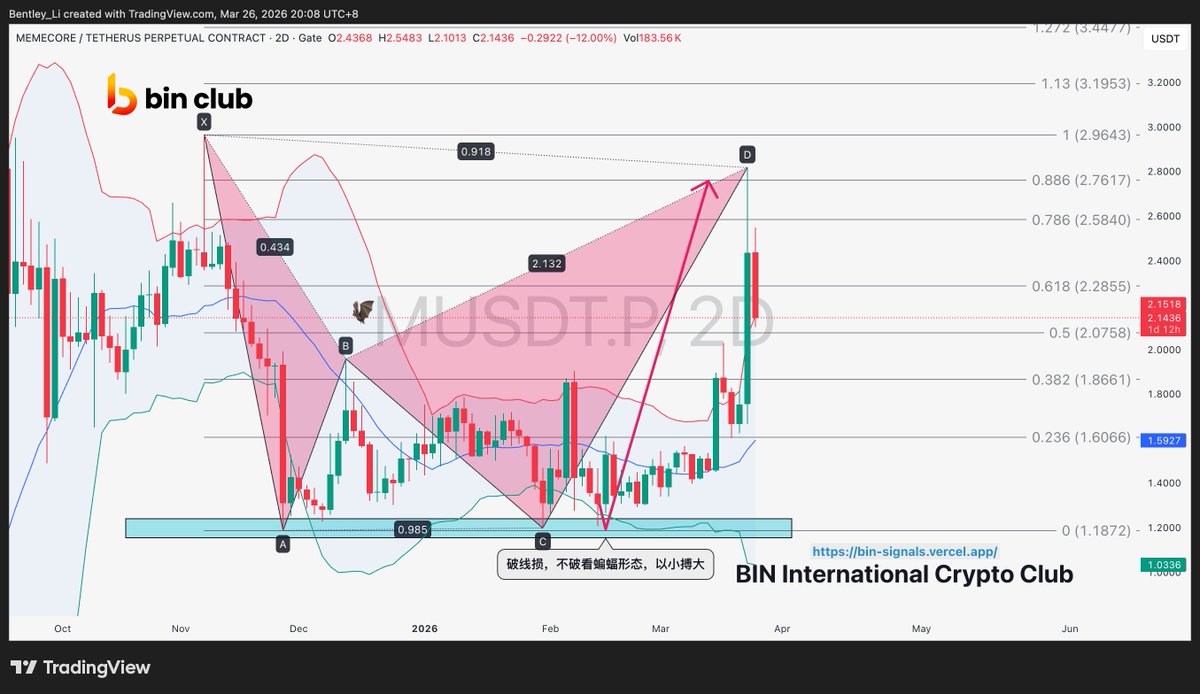This screenshot has width=1200, height=694.
Task: Click the Feb label on time axis
Action: (550, 629)
